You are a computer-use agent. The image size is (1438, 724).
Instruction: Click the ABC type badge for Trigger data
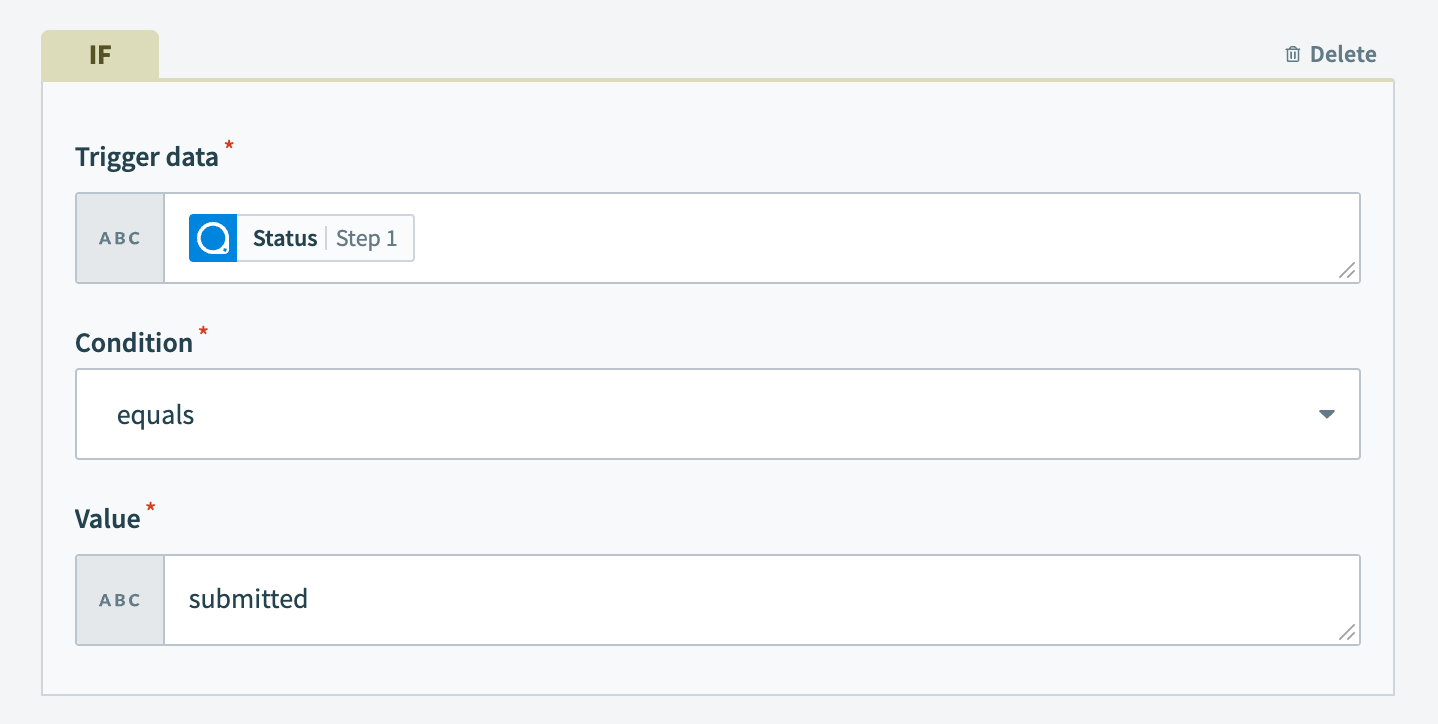point(120,239)
